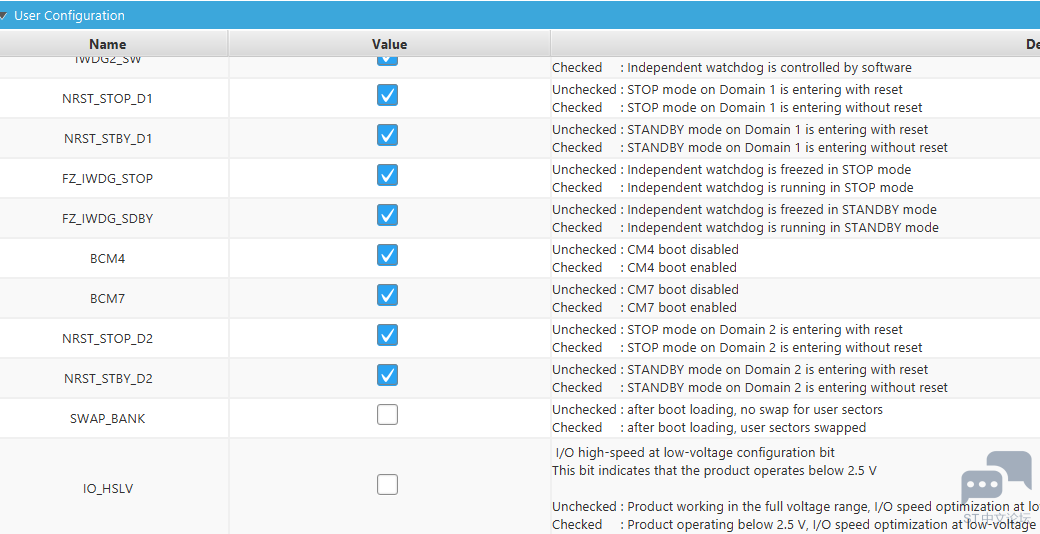The image size is (1040, 534).
Task: Disable CM4 boot via BCM4 checkbox
Action: tap(387, 255)
